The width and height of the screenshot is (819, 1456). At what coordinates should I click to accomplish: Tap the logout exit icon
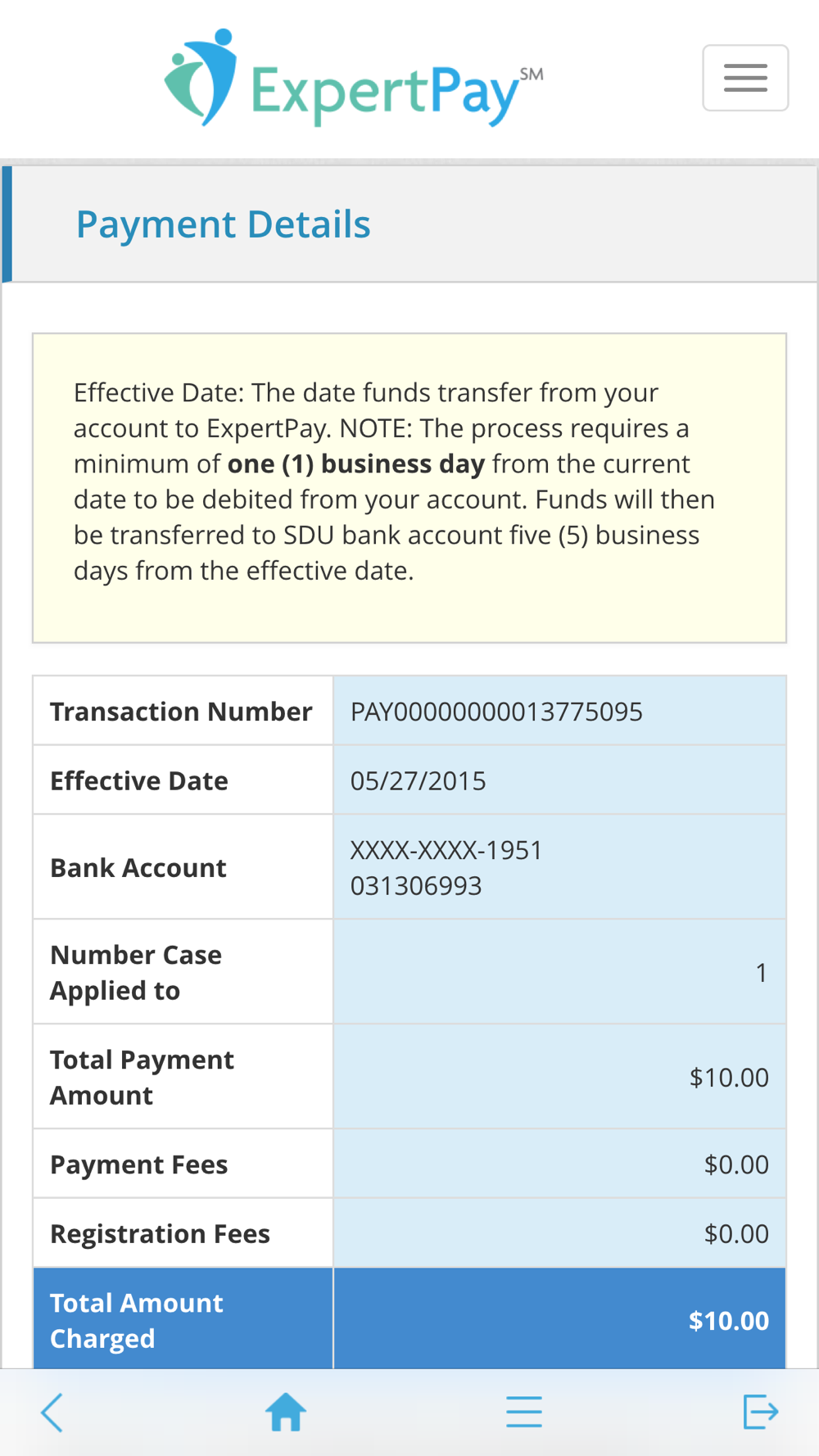coord(760,1412)
